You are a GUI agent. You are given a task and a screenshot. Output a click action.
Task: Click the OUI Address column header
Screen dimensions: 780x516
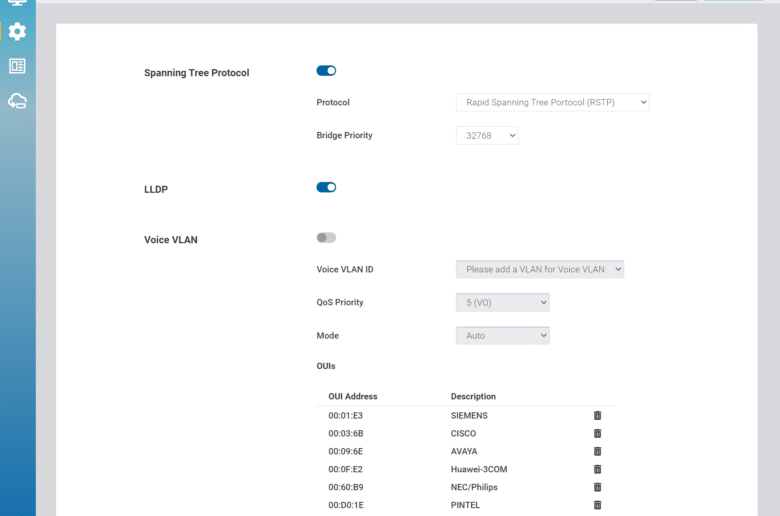point(353,397)
